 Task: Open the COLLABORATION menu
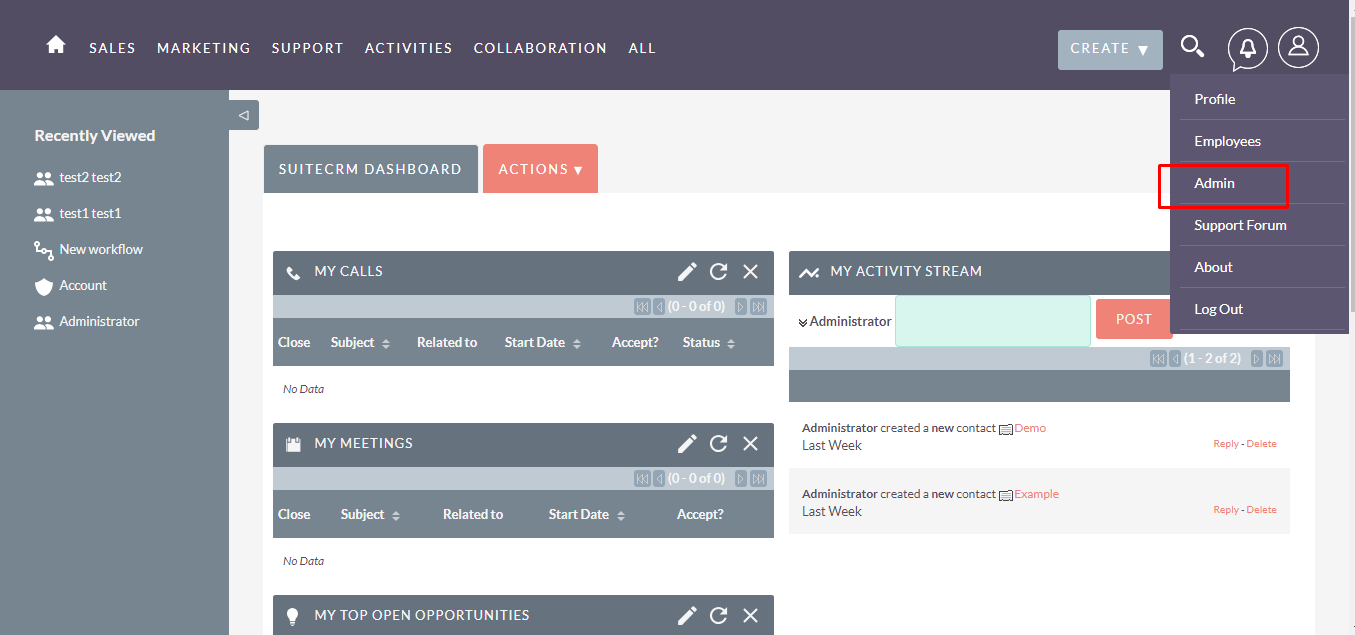(540, 48)
